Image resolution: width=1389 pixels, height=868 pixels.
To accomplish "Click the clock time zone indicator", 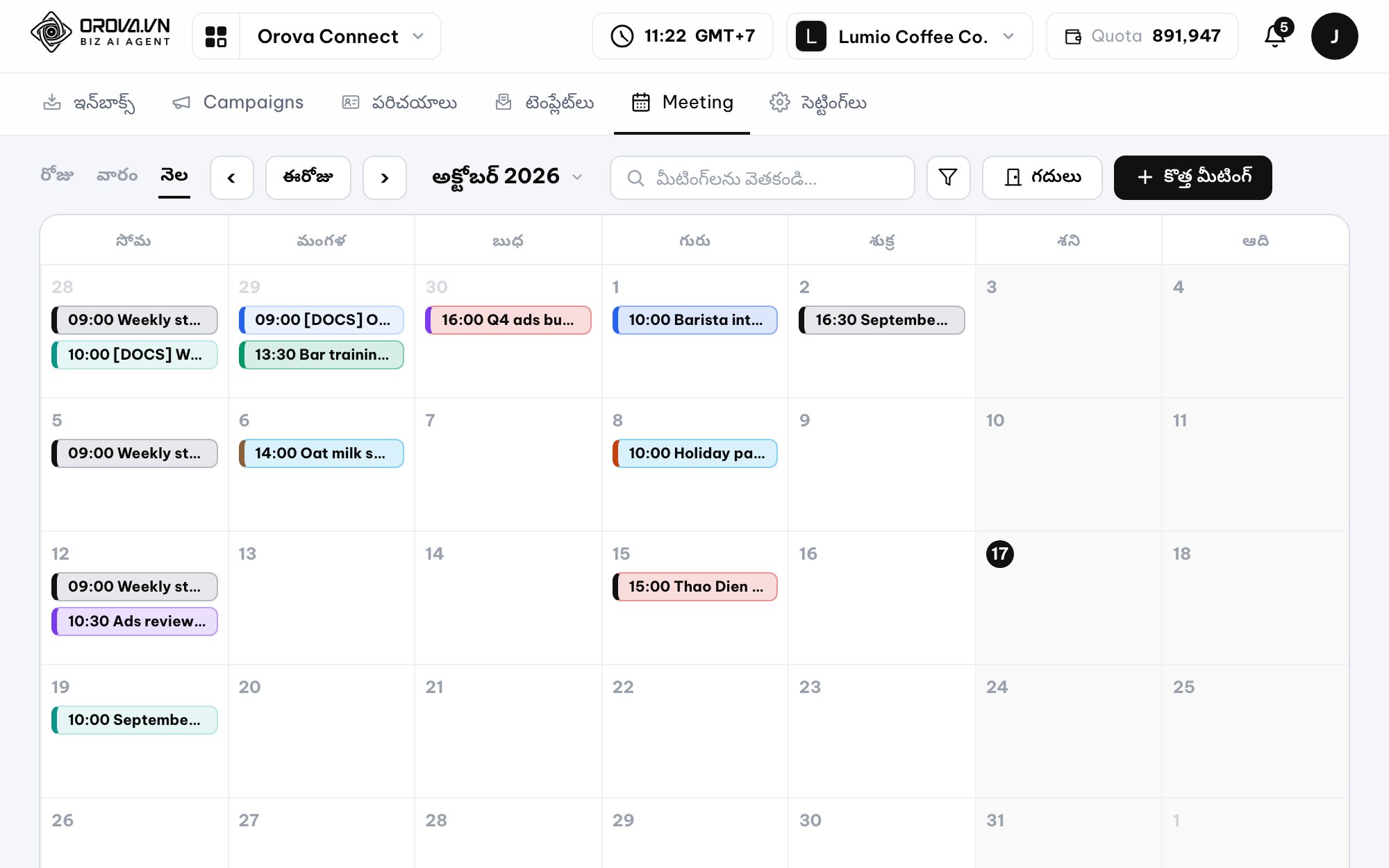I will [683, 36].
